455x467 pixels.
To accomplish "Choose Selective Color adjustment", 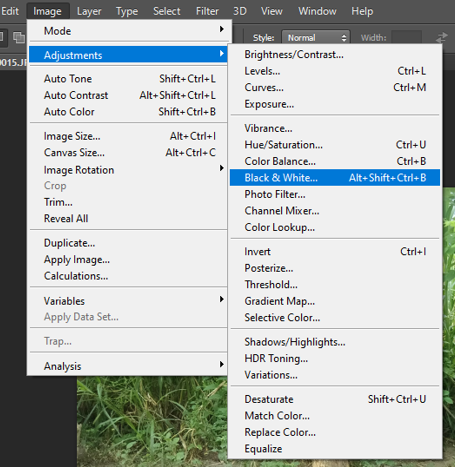I will (335, 317).
